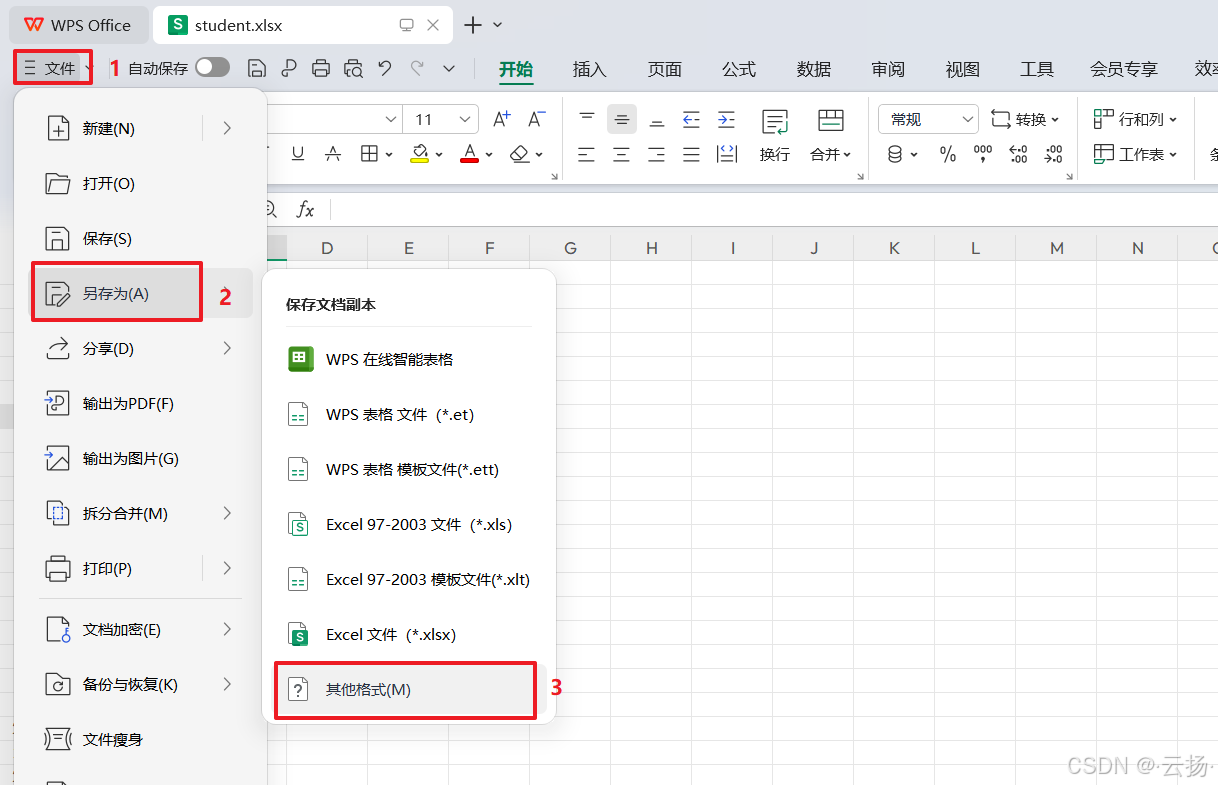Click the thousands separator icon
Viewport: 1218px width, 785px height.
(x=983, y=154)
